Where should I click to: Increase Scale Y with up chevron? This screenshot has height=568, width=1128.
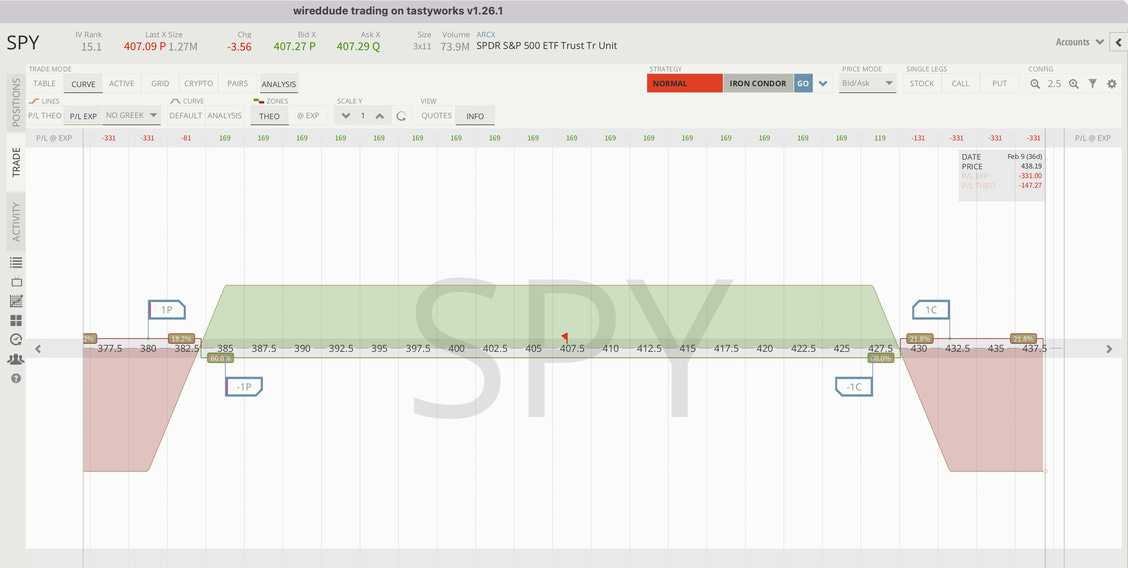[380, 116]
